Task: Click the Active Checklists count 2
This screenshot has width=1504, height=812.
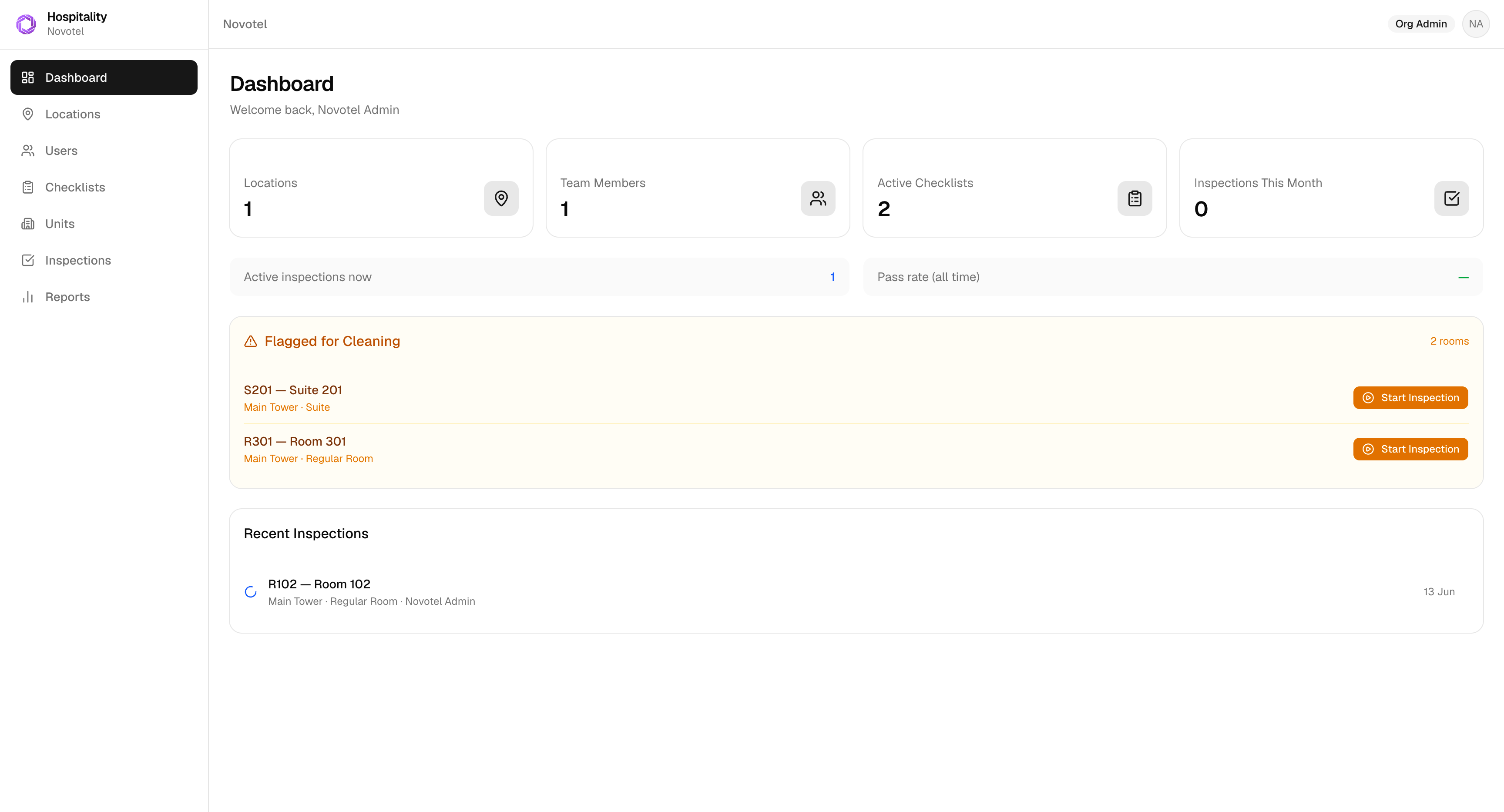Action: click(x=884, y=209)
